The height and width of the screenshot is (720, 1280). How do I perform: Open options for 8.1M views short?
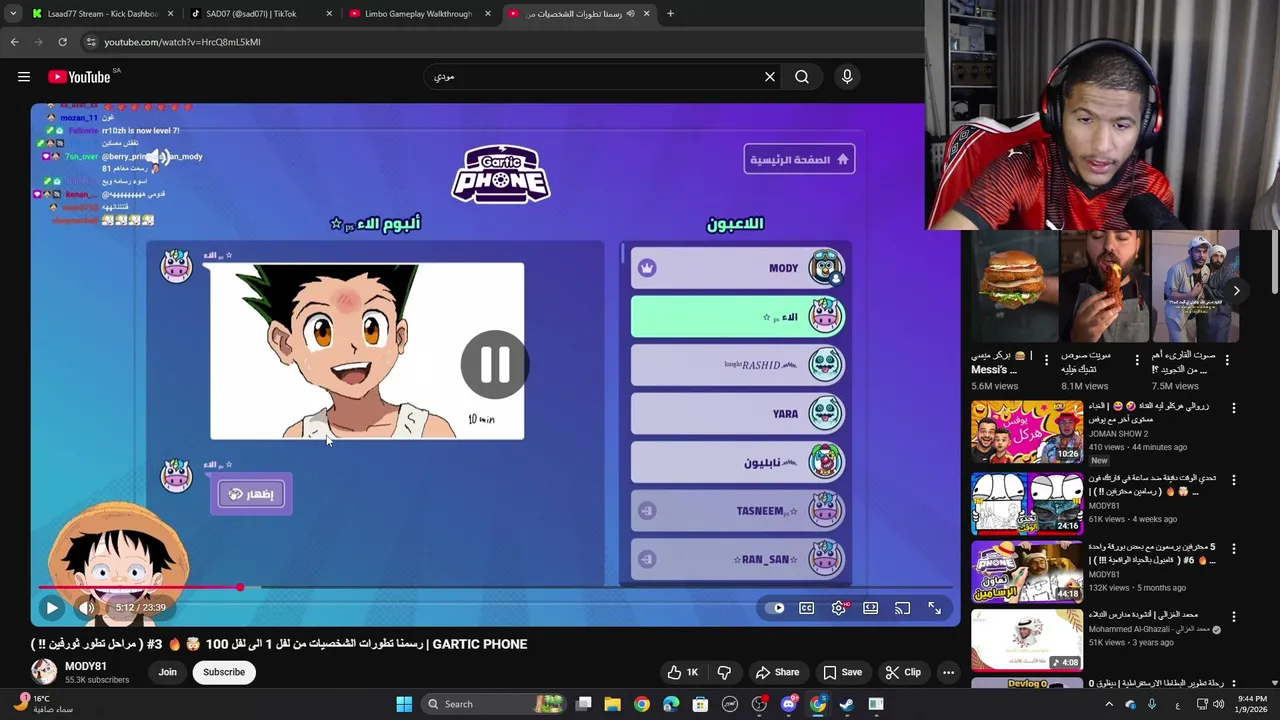[x=1137, y=360]
